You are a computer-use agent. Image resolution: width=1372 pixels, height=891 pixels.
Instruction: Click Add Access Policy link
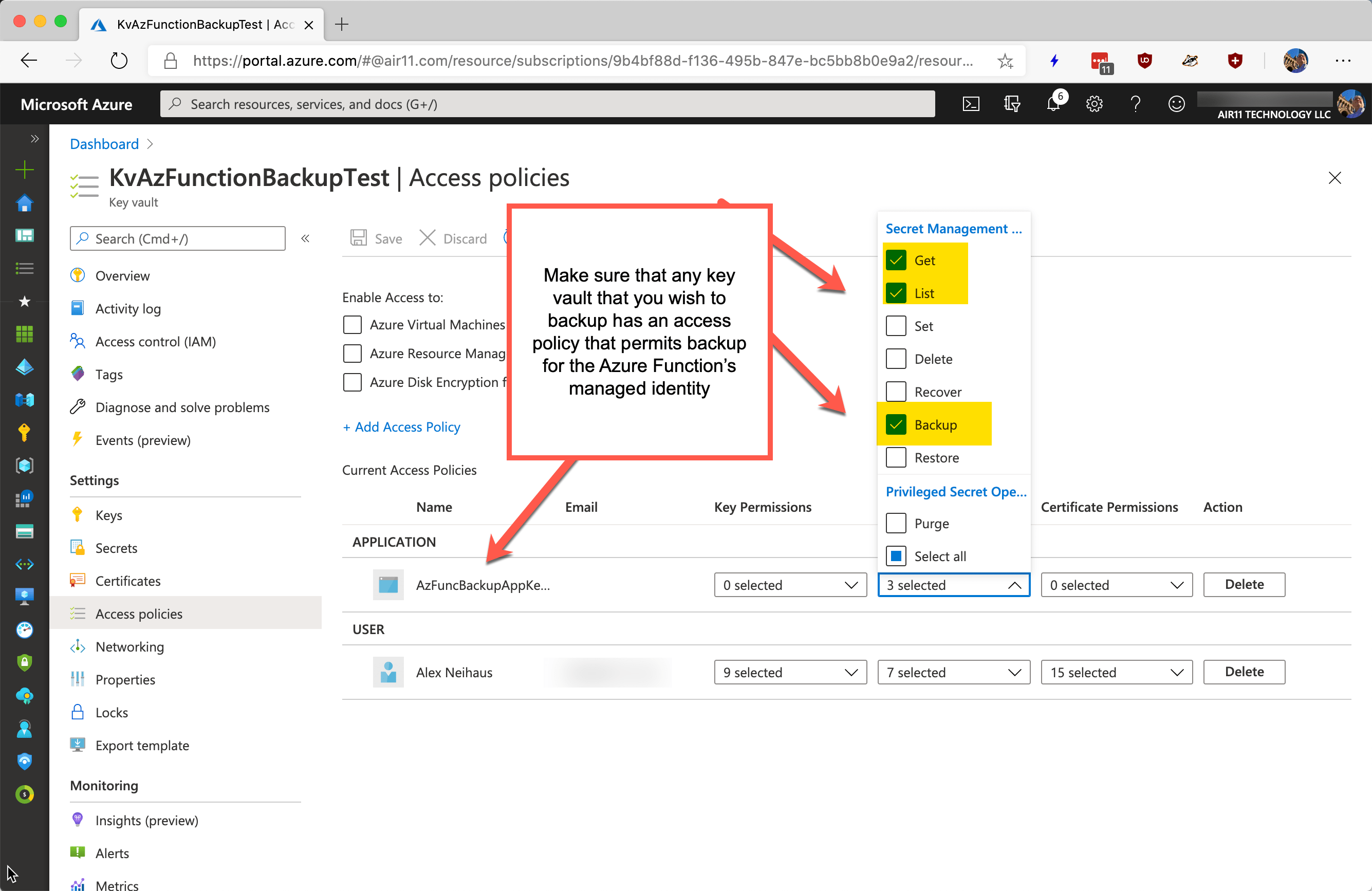click(401, 426)
